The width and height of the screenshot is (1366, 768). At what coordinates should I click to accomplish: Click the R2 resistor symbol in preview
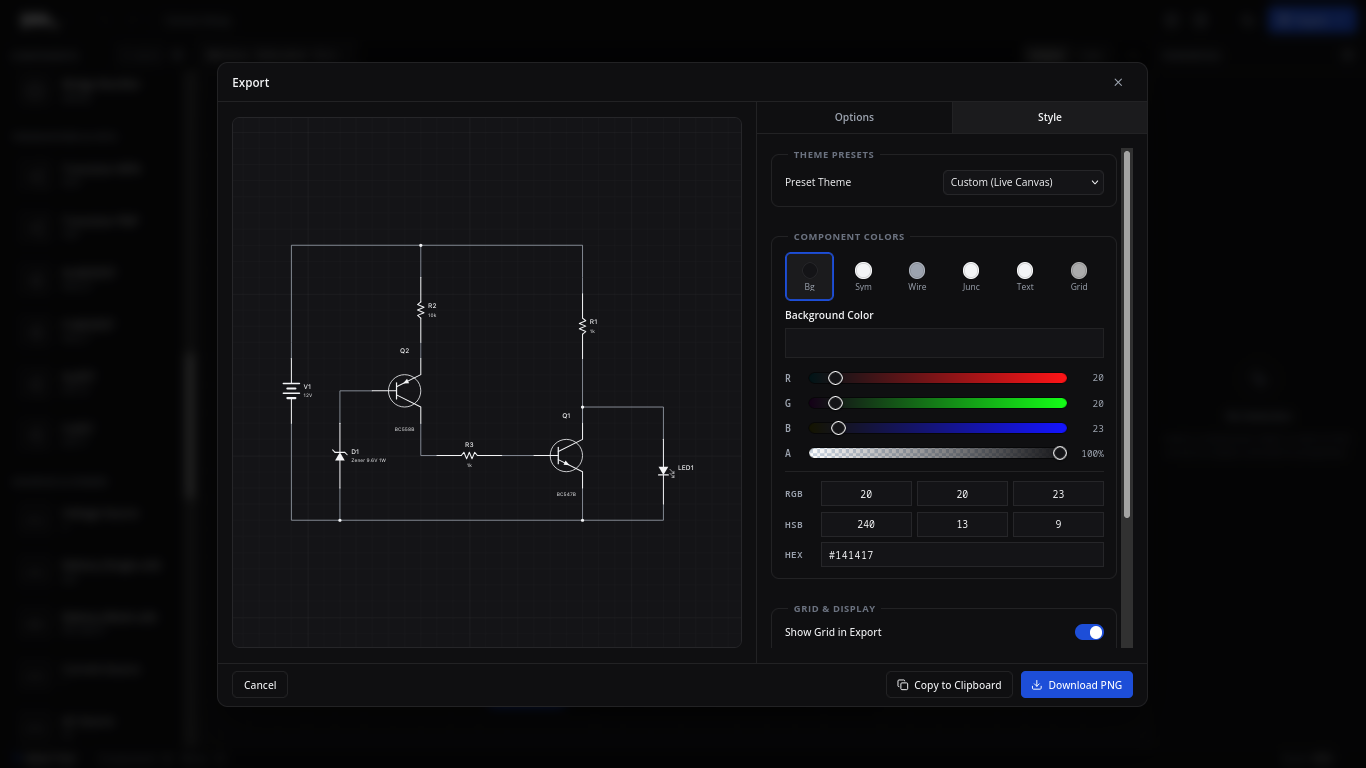[x=420, y=309]
